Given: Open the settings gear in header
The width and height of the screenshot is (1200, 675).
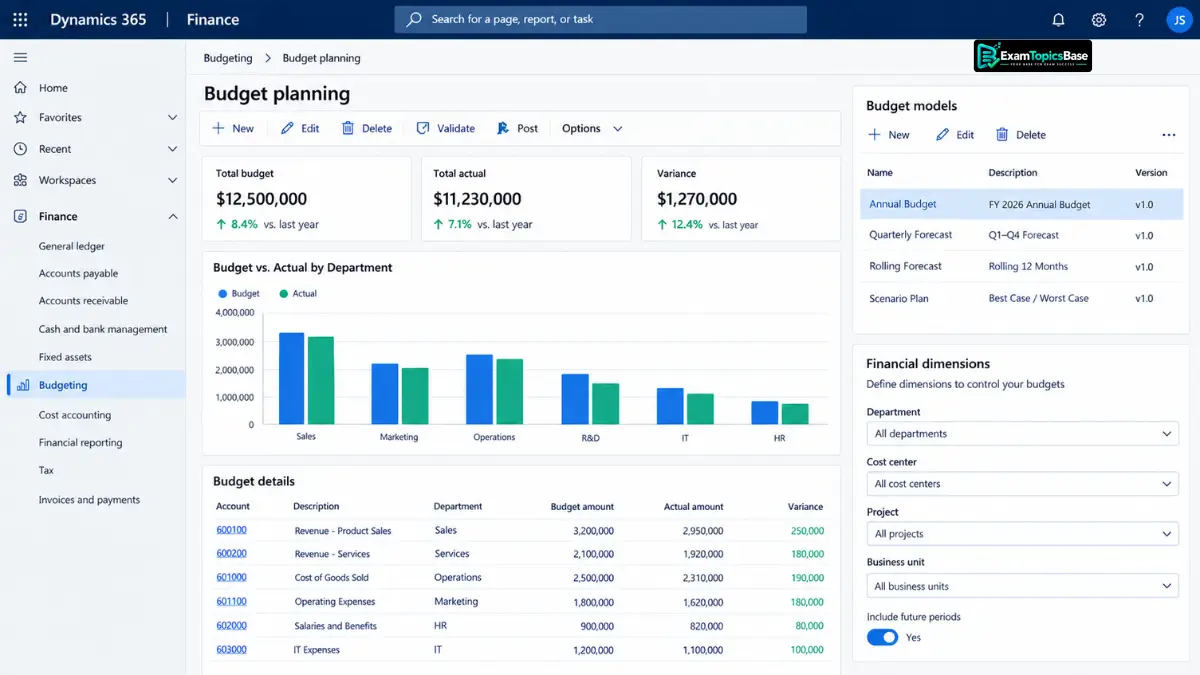Looking at the screenshot, I should click(1099, 20).
